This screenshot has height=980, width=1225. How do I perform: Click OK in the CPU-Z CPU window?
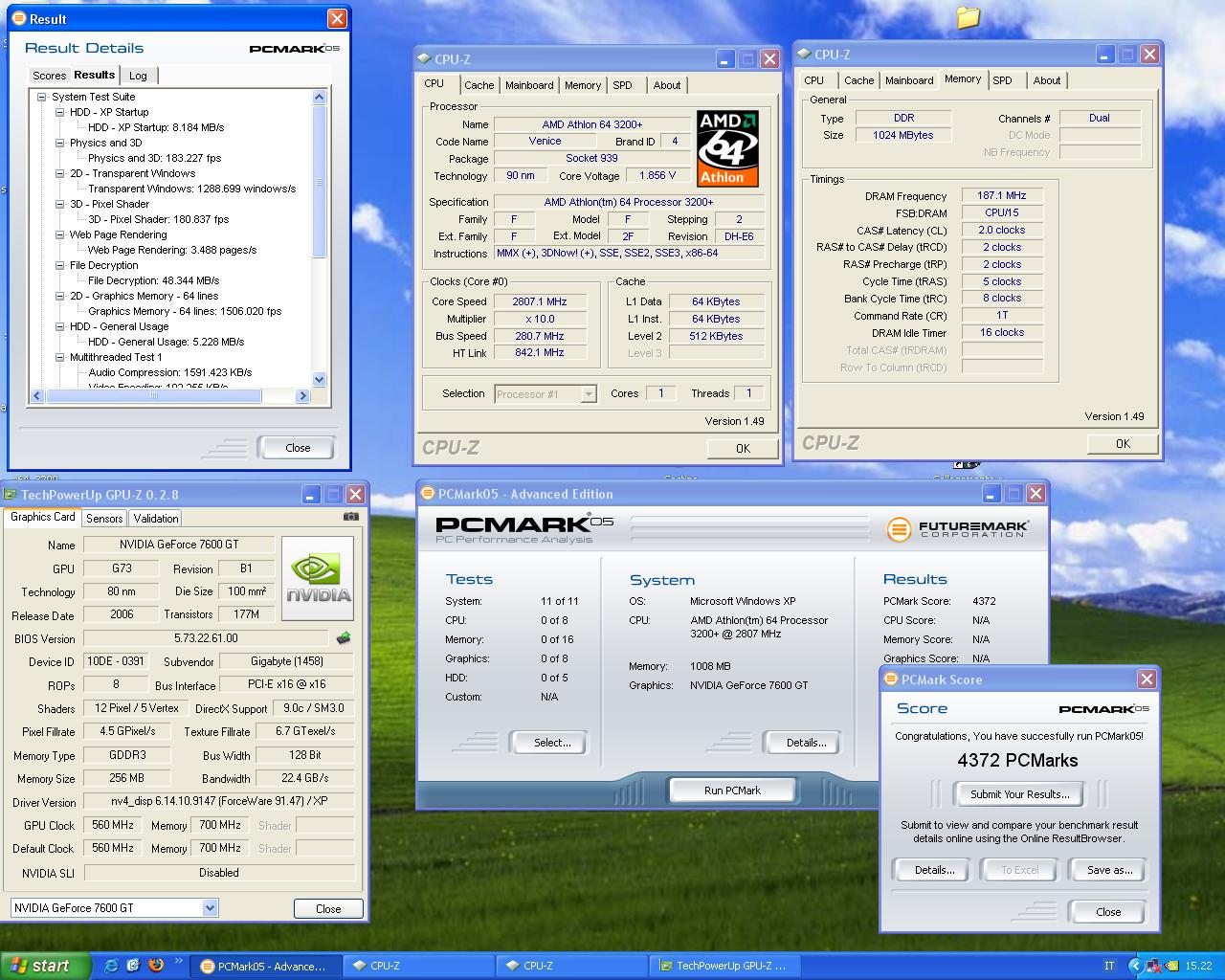(x=743, y=449)
